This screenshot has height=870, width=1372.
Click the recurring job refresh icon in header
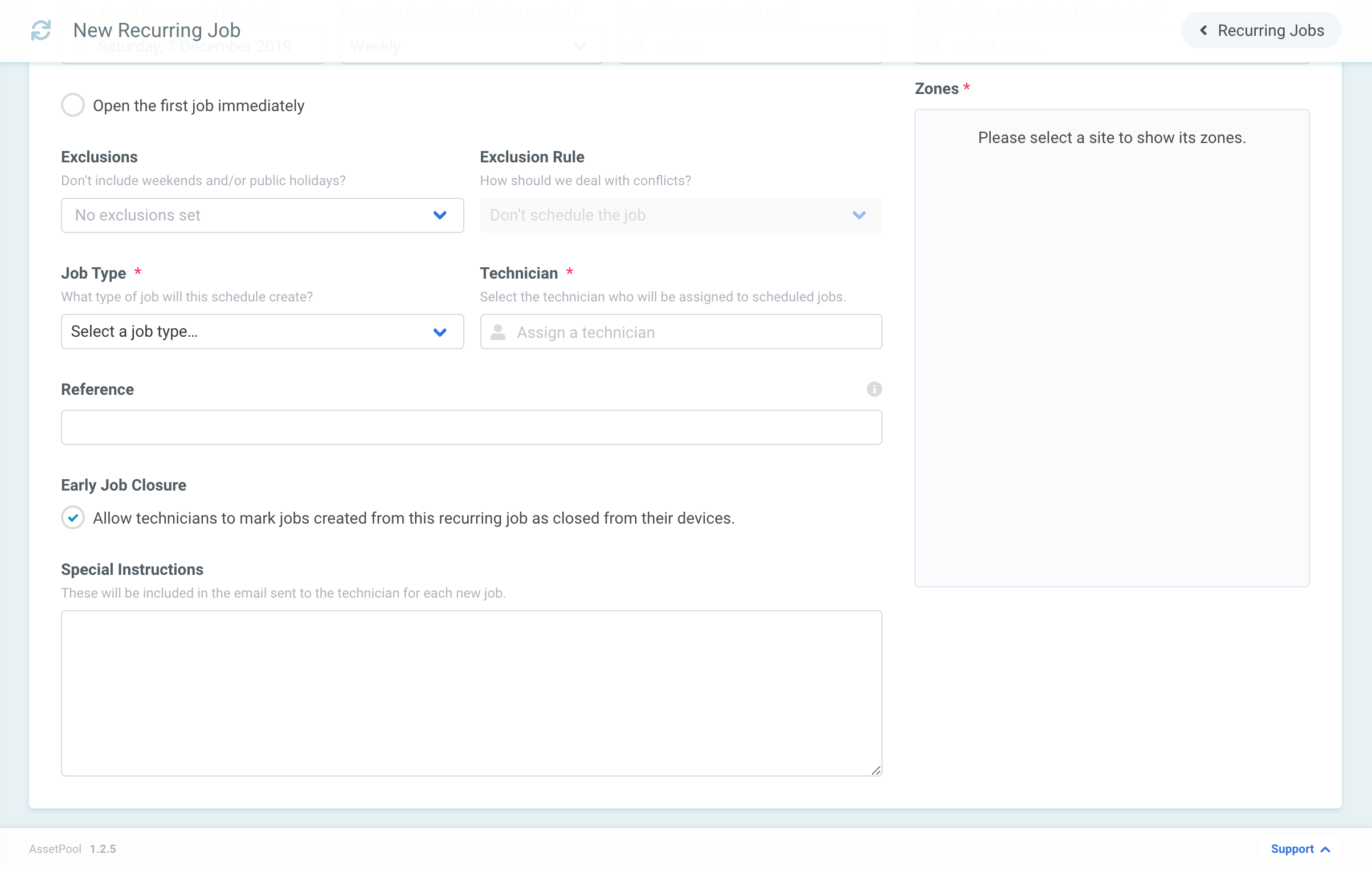click(41, 30)
